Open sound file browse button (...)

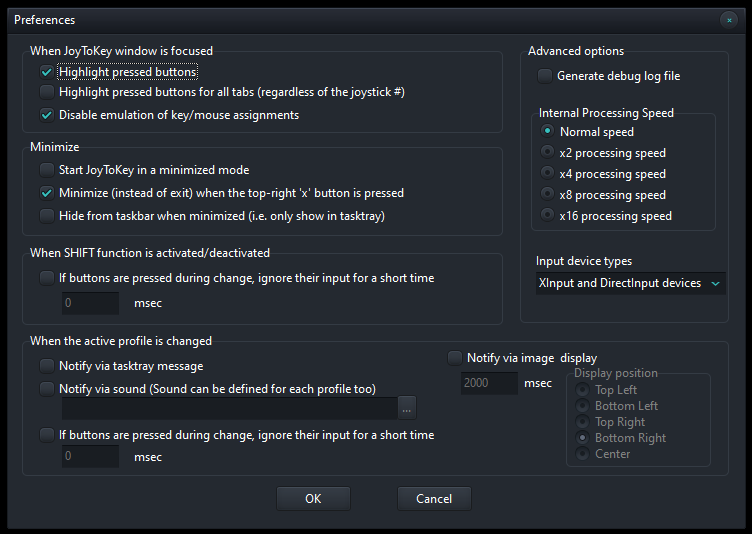(407, 408)
